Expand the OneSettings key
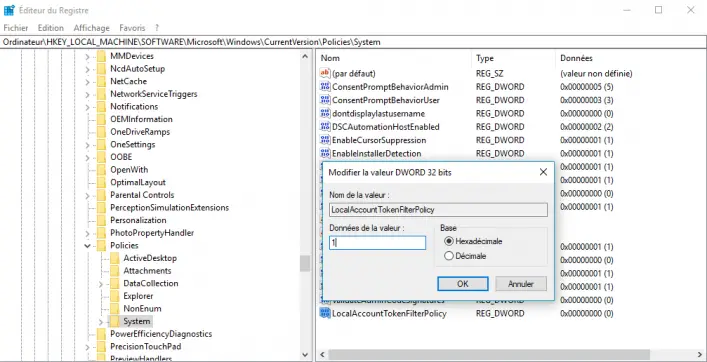This screenshot has width=707, height=362. 87,145
